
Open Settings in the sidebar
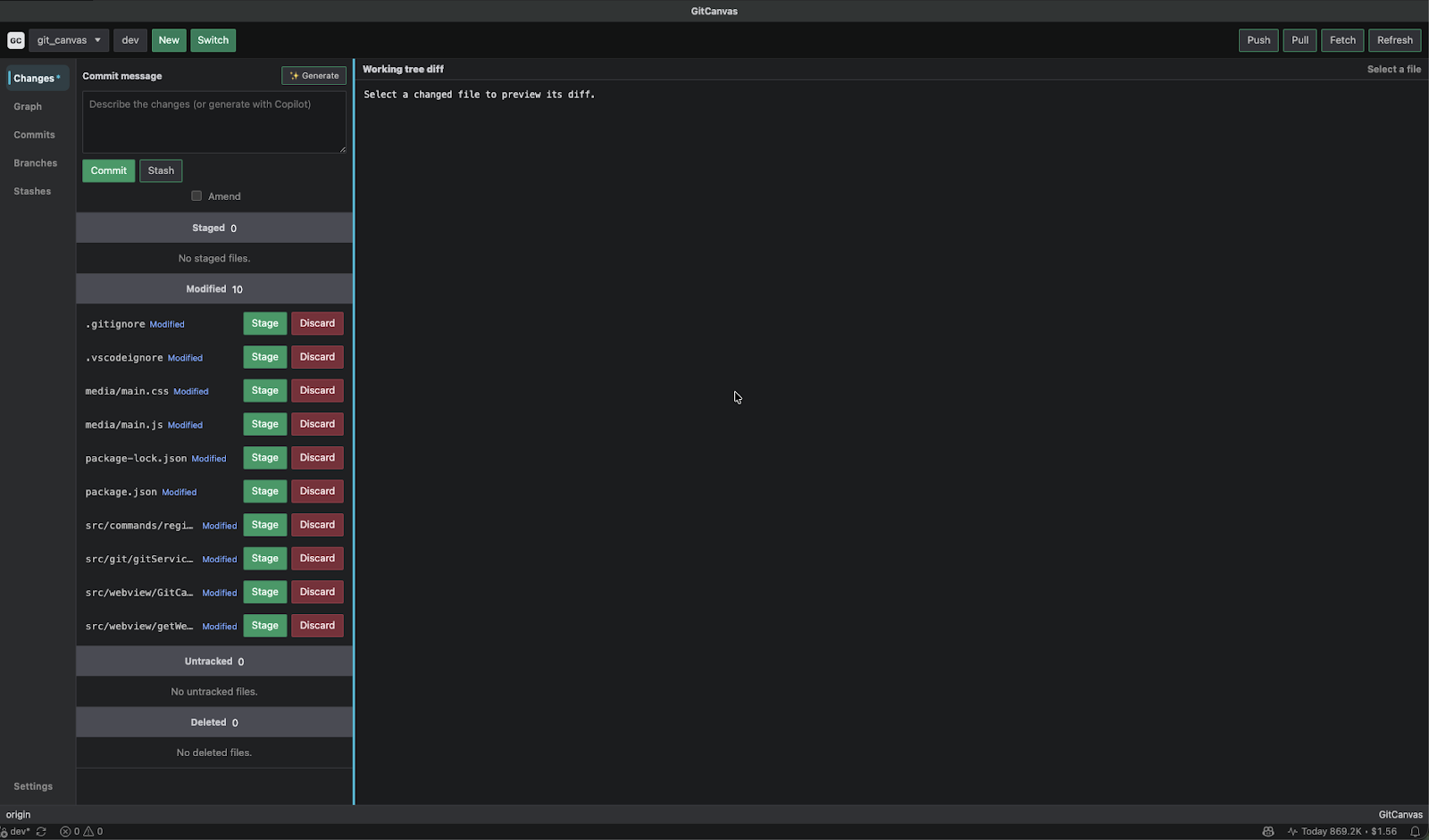pos(33,786)
